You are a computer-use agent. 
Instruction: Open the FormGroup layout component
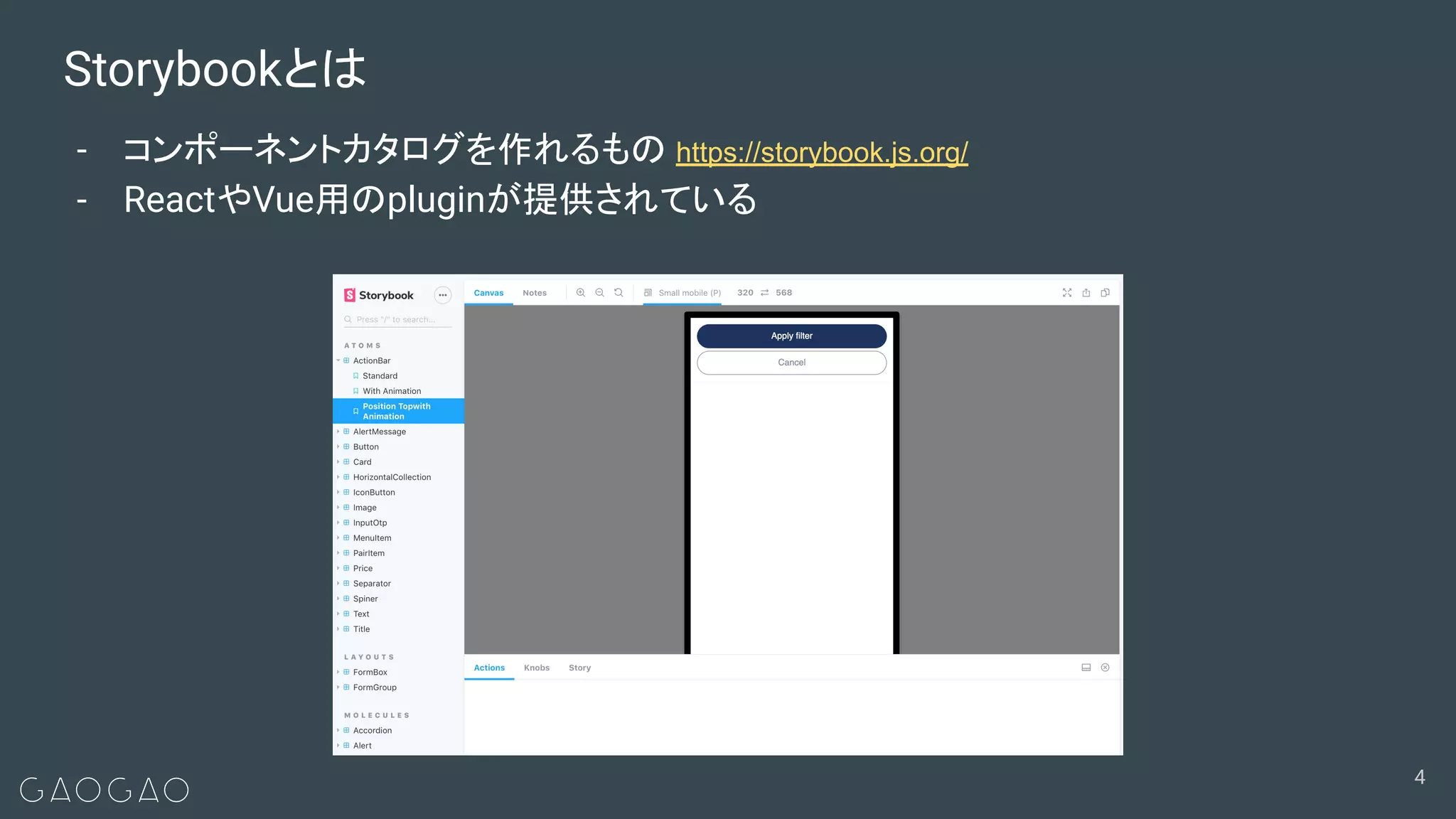(x=375, y=687)
